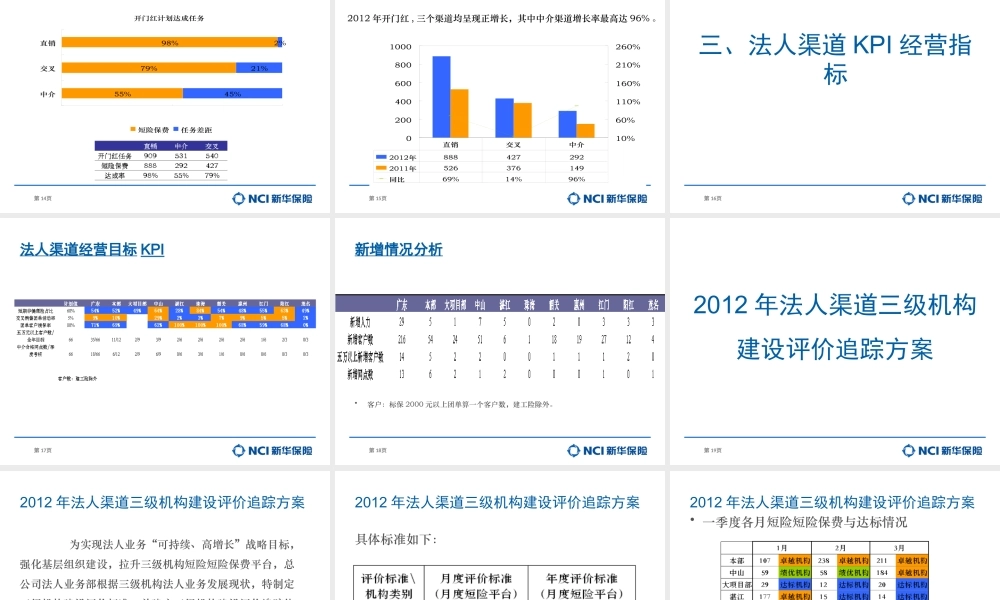Click the 新增人力 row label
The width and height of the screenshot is (1000, 600).
(360, 323)
